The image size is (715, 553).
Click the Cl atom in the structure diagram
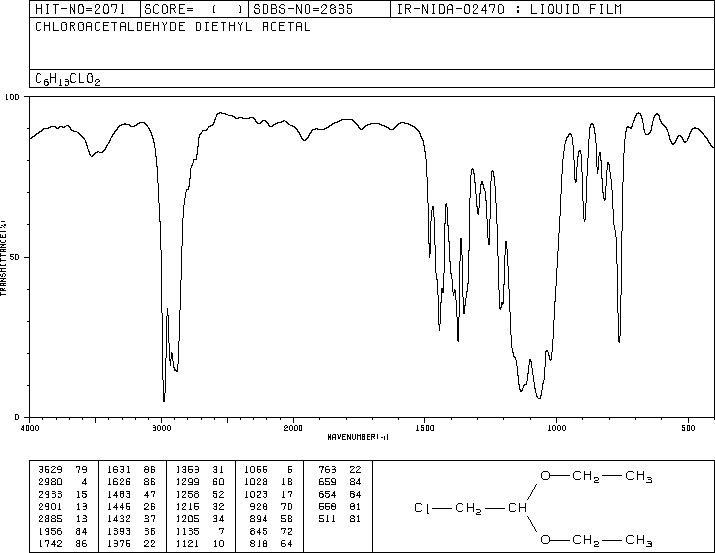(422, 508)
